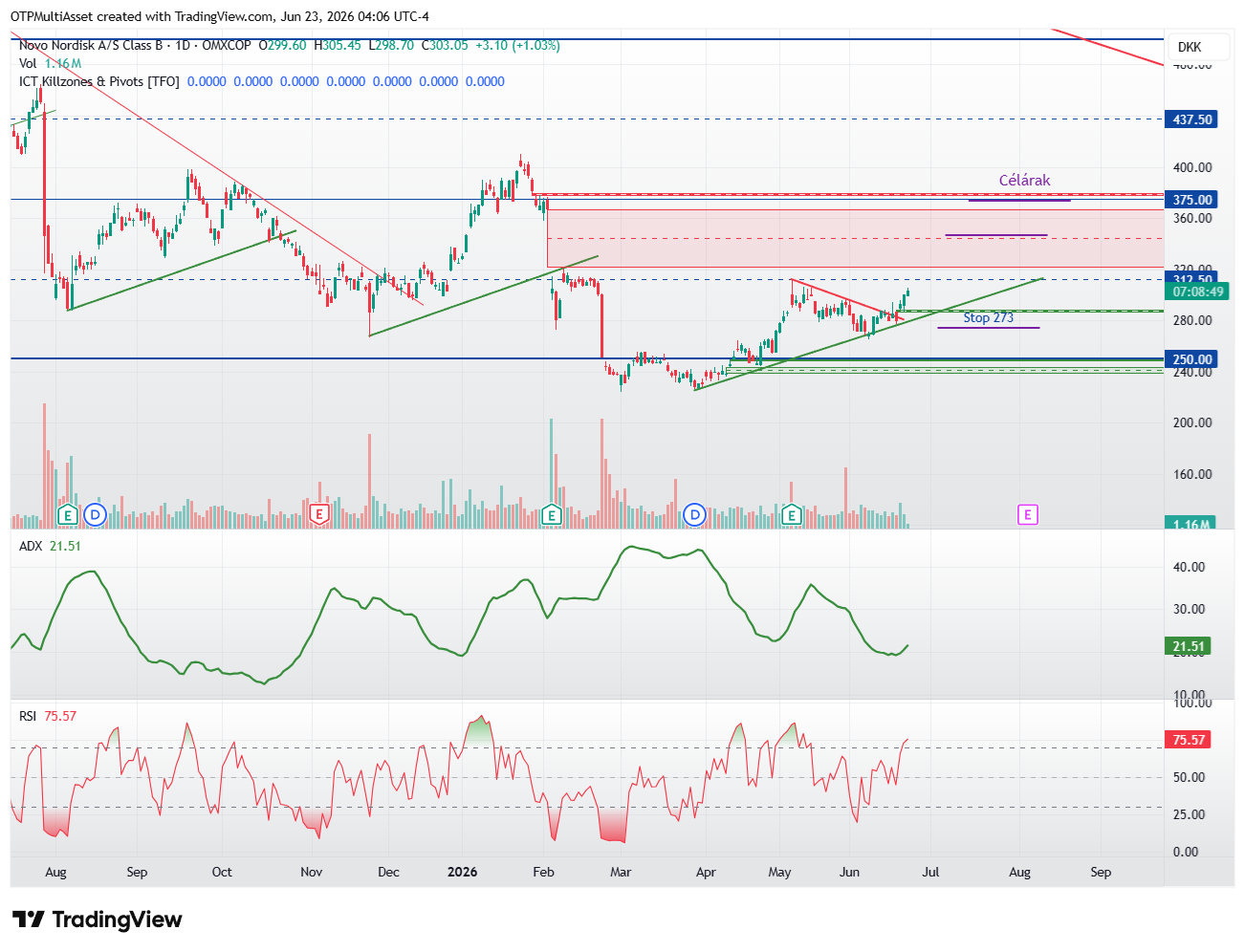
Task: Select the ICT Killzones & Pivots indicator legend
Action: [99, 81]
